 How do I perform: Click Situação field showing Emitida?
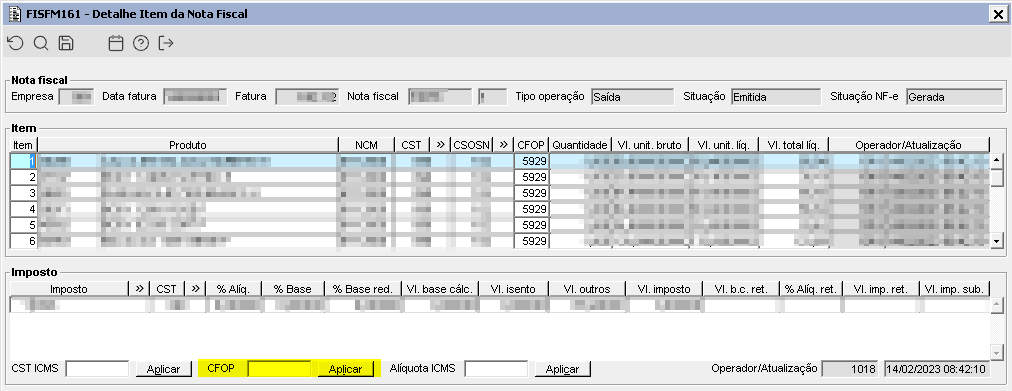click(776, 97)
